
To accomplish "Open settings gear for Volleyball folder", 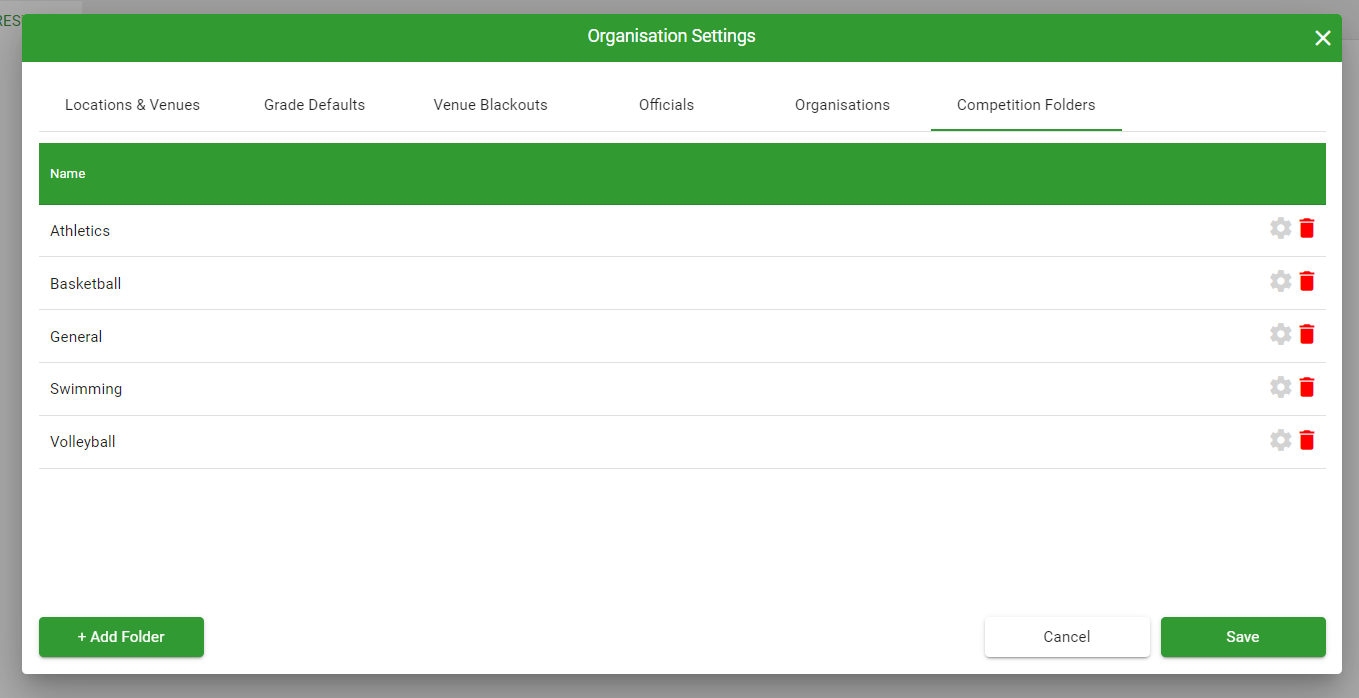I will pyautogui.click(x=1280, y=440).
